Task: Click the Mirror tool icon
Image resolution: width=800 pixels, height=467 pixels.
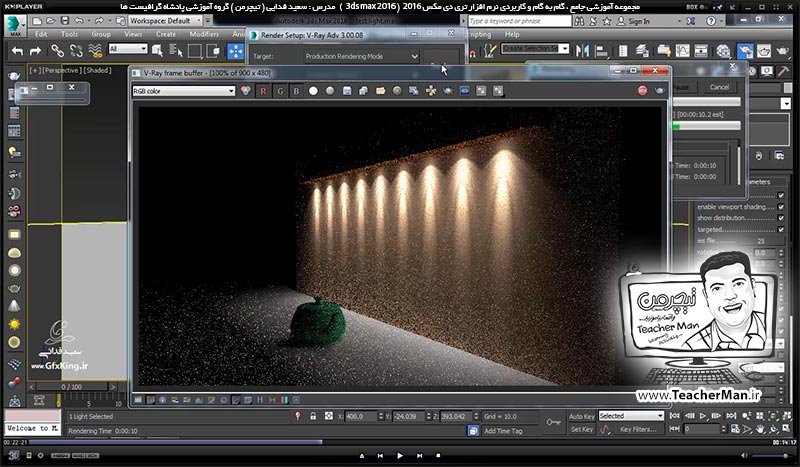Action: click(582, 51)
